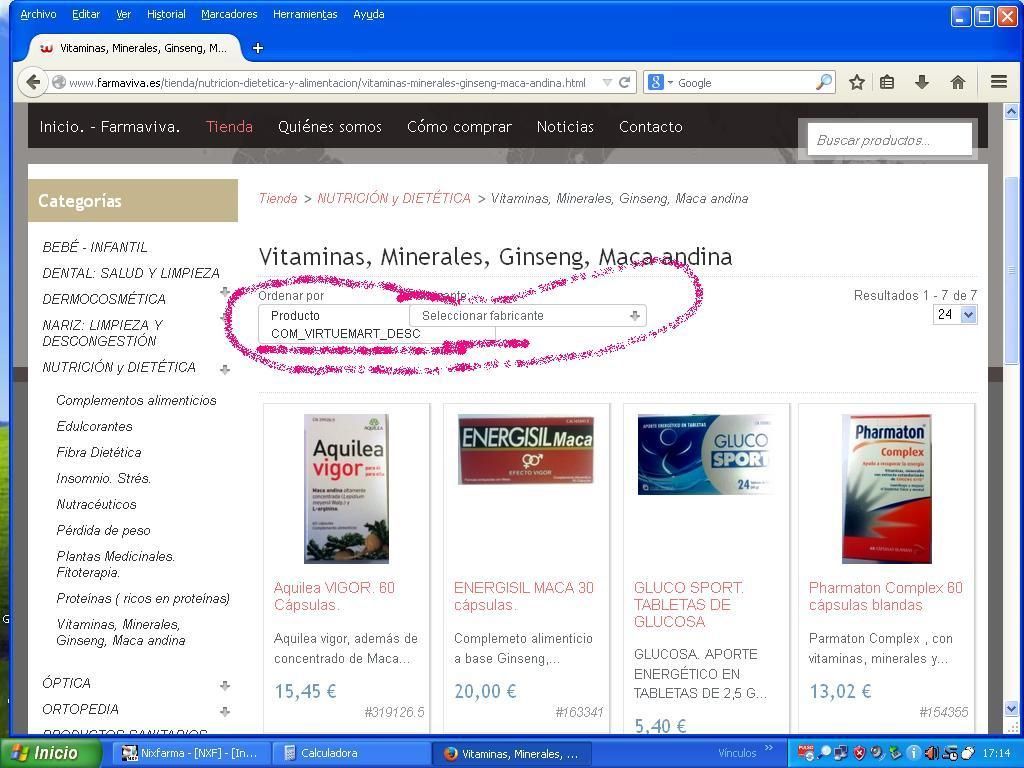This screenshot has height=768, width=1024.
Task: Open Insomnio. Strés. subcategory
Action: (x=103, y=479)
